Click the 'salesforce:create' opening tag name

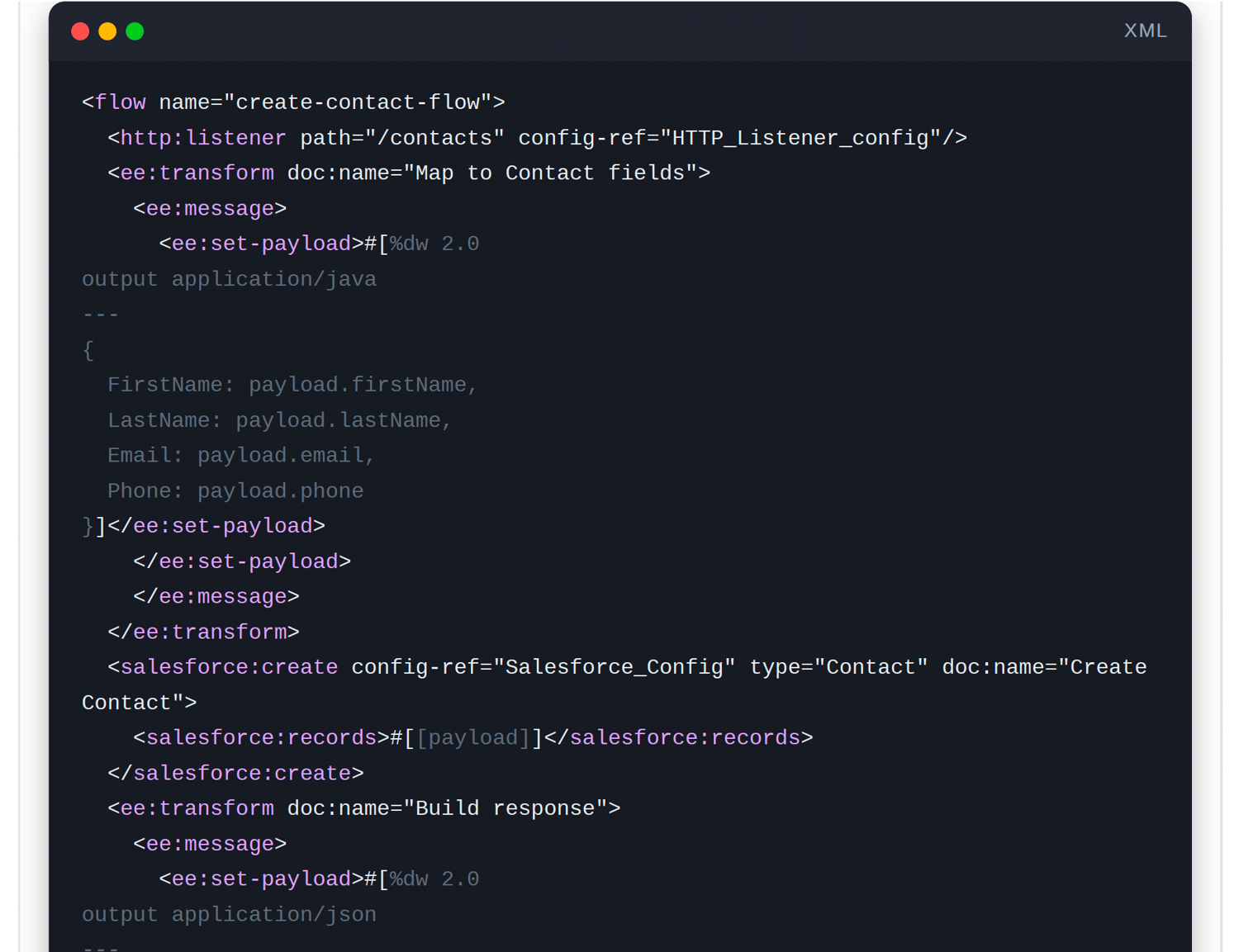point(229,667)
